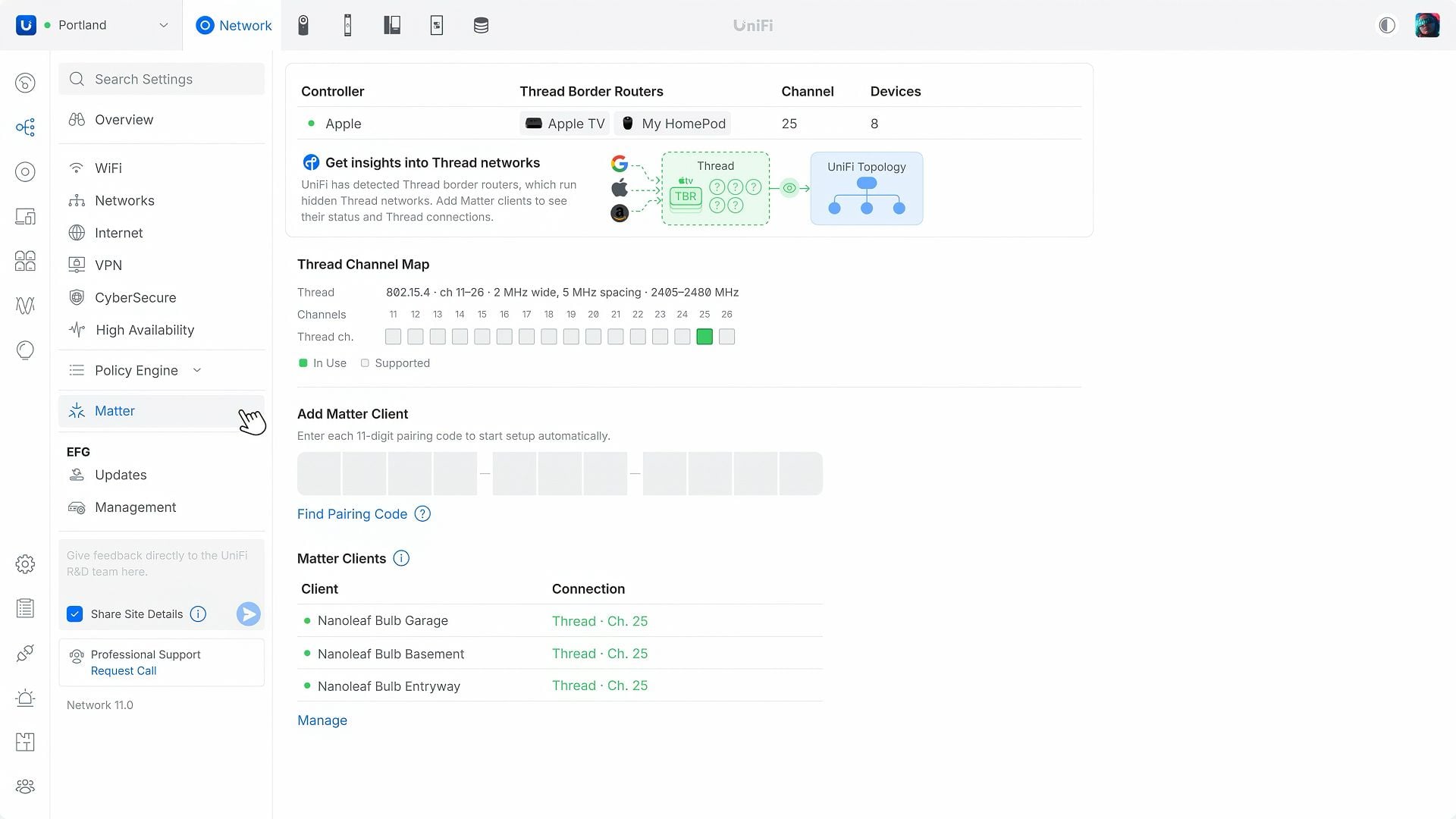Open user avatar profile menu
This screenshot has width=1456, height=819.
click(1427, 25)
